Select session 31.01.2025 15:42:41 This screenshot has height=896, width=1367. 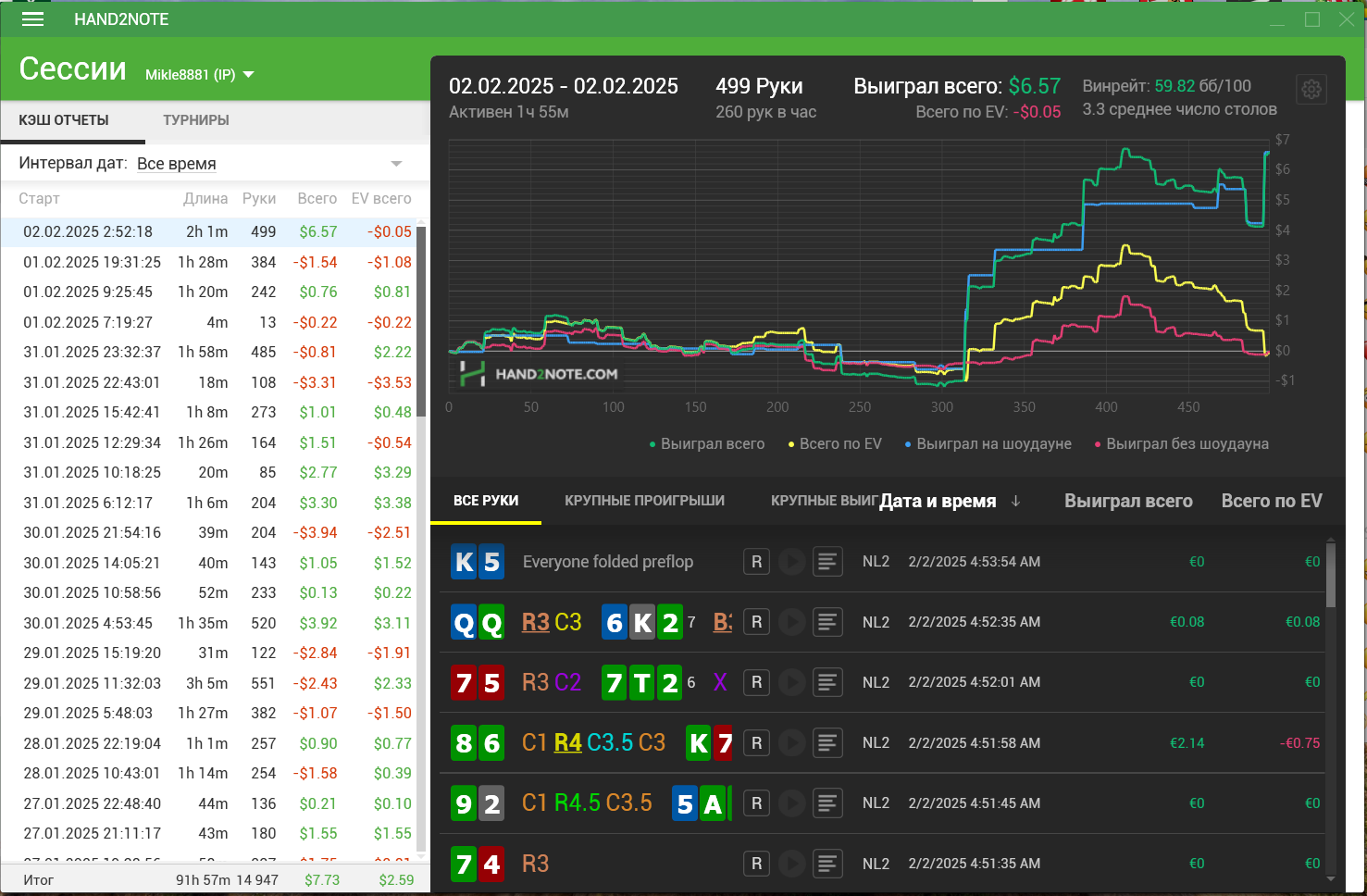208,412
